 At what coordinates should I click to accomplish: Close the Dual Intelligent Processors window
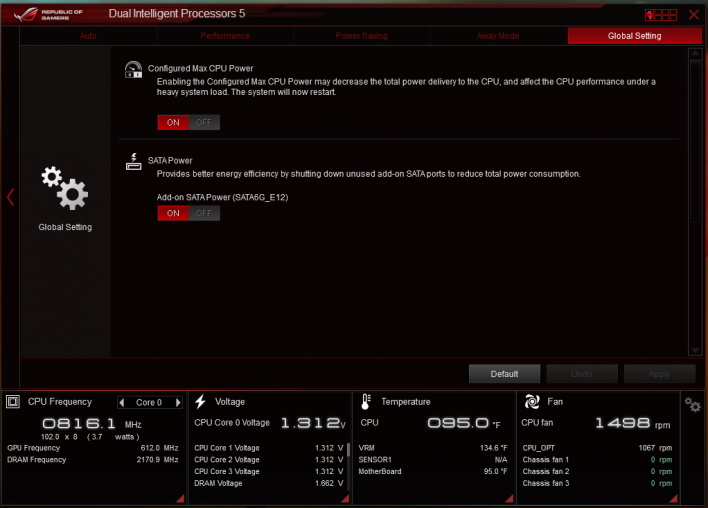[x=694, y=15]
